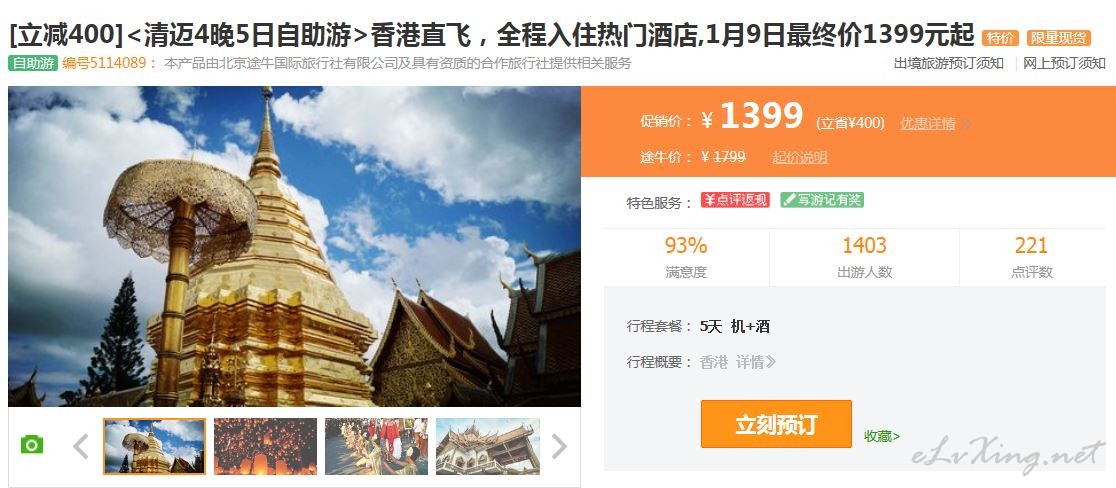Click the 立刻预订 book now button
1116x488 pixels.
[x=776, y=424]
